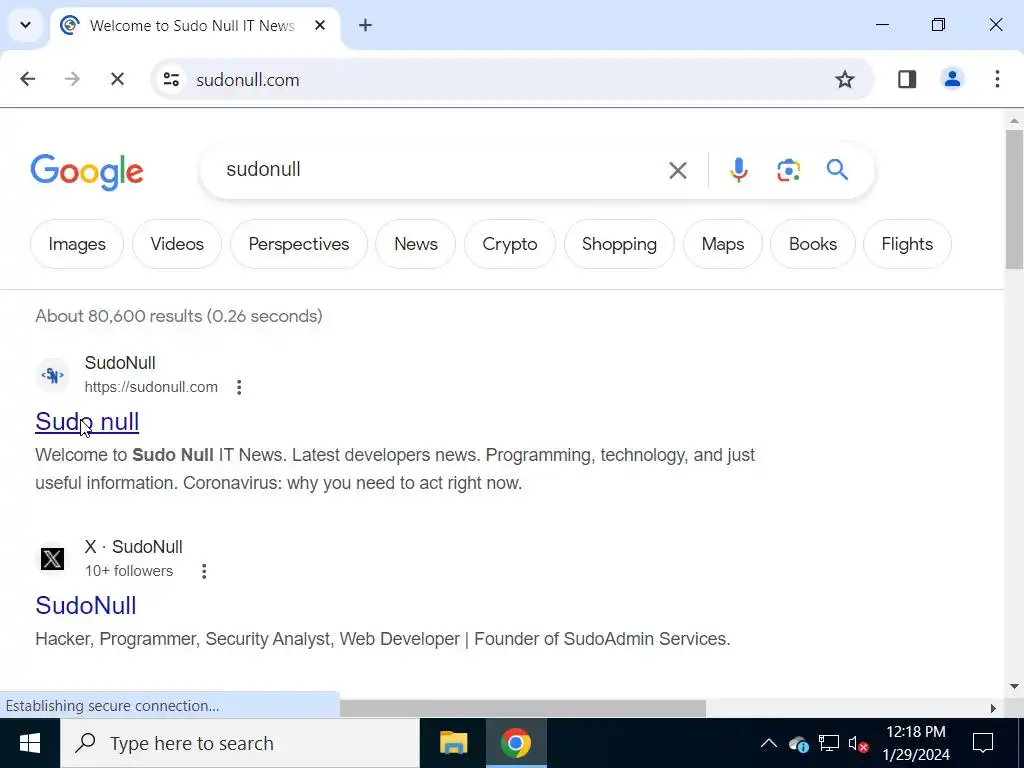Show hidden system tray icons
The width and height of the screenshot is (1024, 768).
coord(769,743)
